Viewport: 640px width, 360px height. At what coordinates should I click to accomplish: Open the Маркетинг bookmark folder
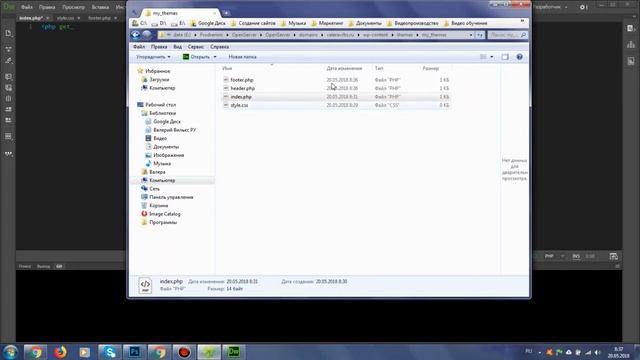point(327,23)
